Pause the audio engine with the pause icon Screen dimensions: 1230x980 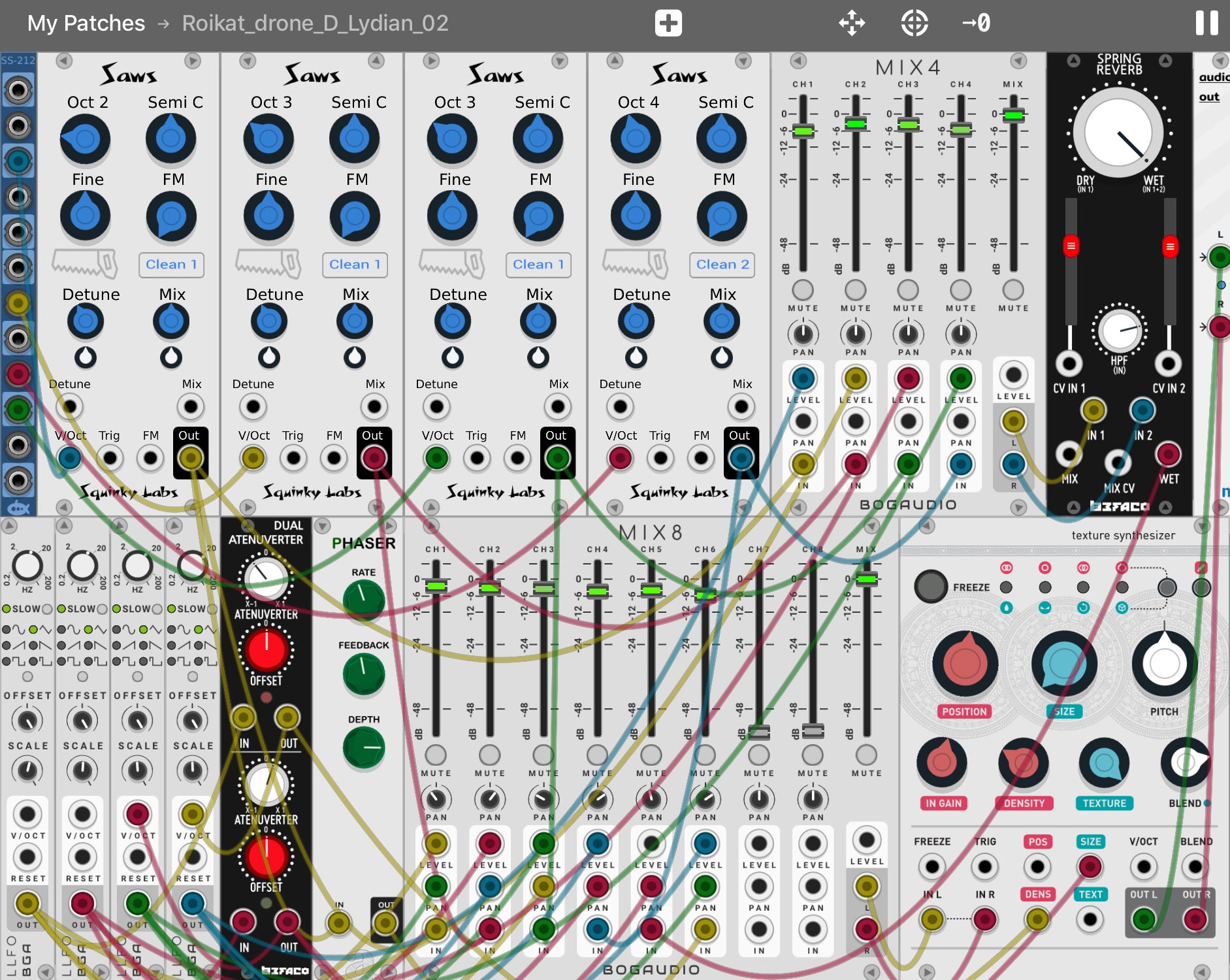pos(1206,24)
